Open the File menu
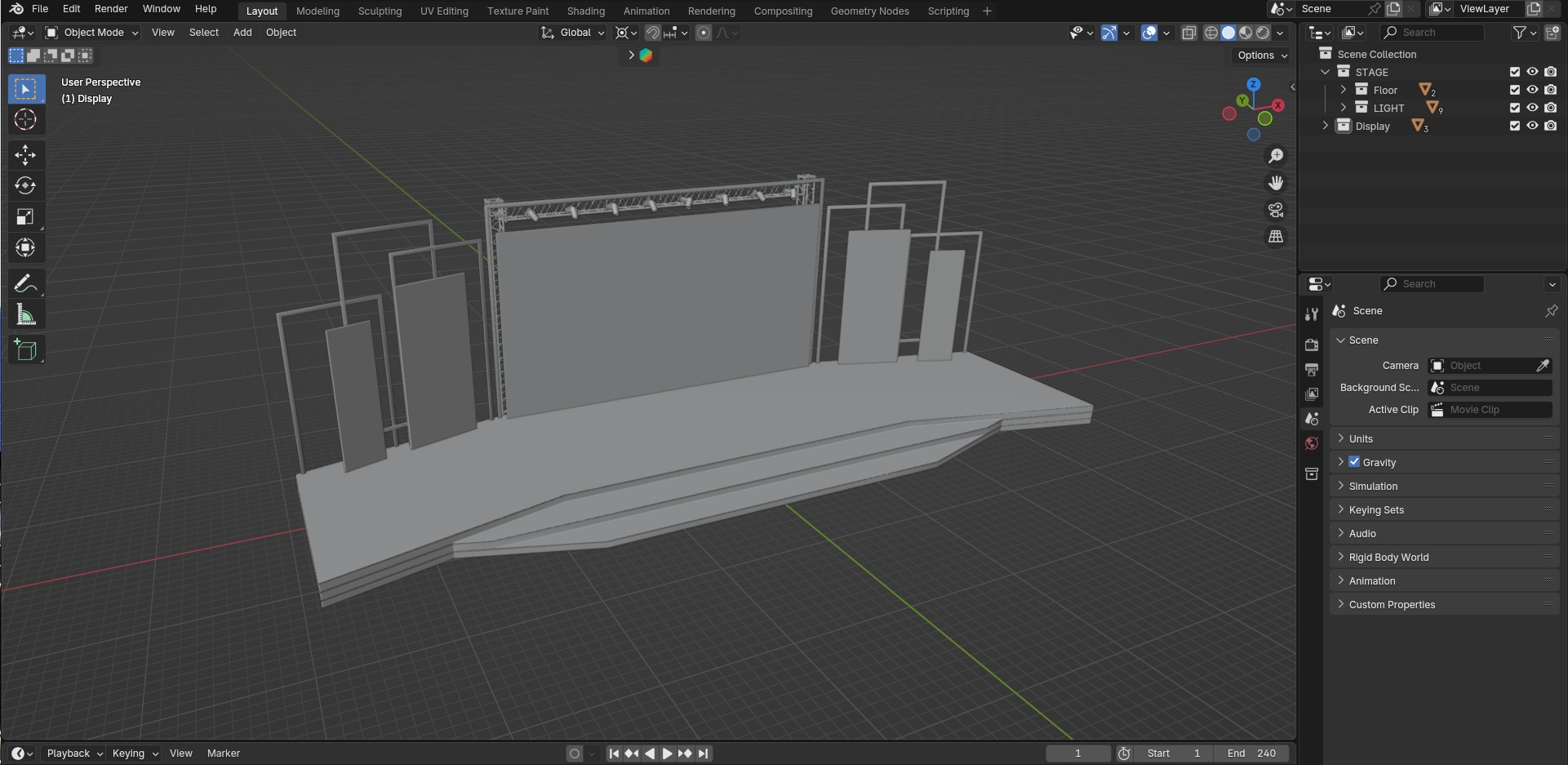This screenshot has width=1568, height=765. [x=39, y=9]
